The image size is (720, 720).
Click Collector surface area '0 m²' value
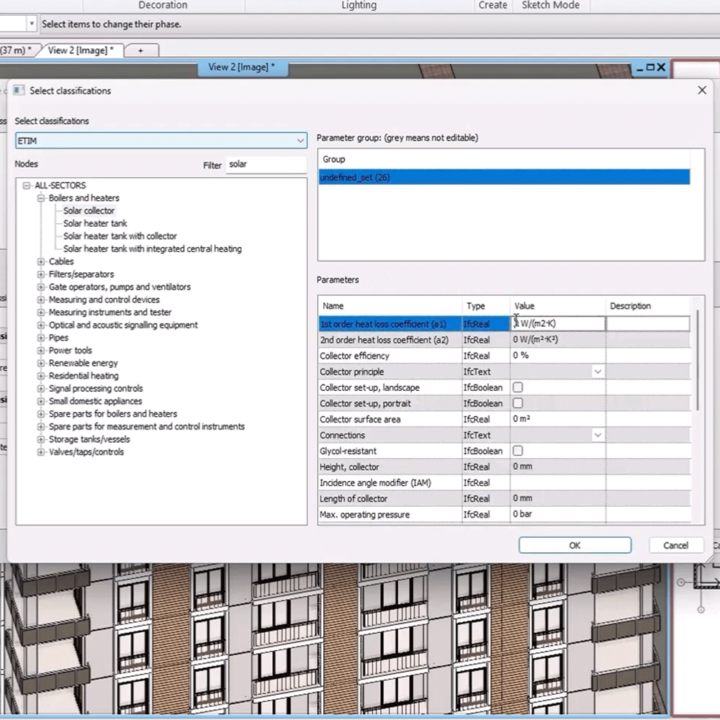coord(521,419)
